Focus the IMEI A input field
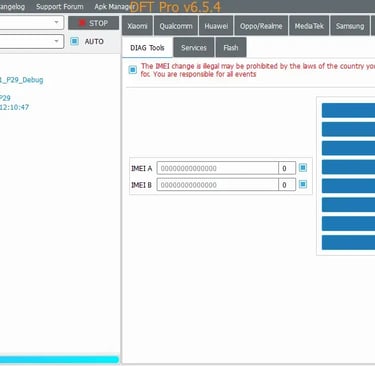Viewport: 375px width, 366px height. [218, 168]
